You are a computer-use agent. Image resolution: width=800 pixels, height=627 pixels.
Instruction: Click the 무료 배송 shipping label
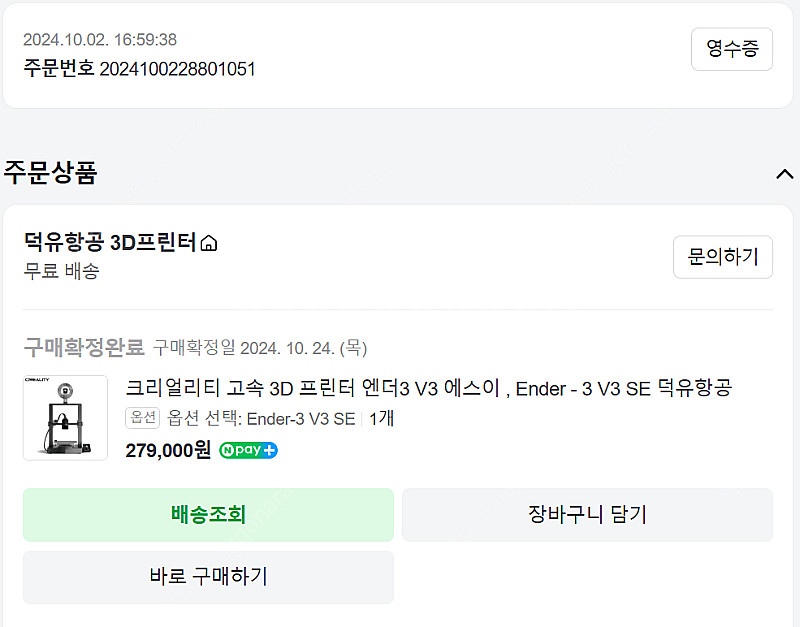[x=48, y=271]
